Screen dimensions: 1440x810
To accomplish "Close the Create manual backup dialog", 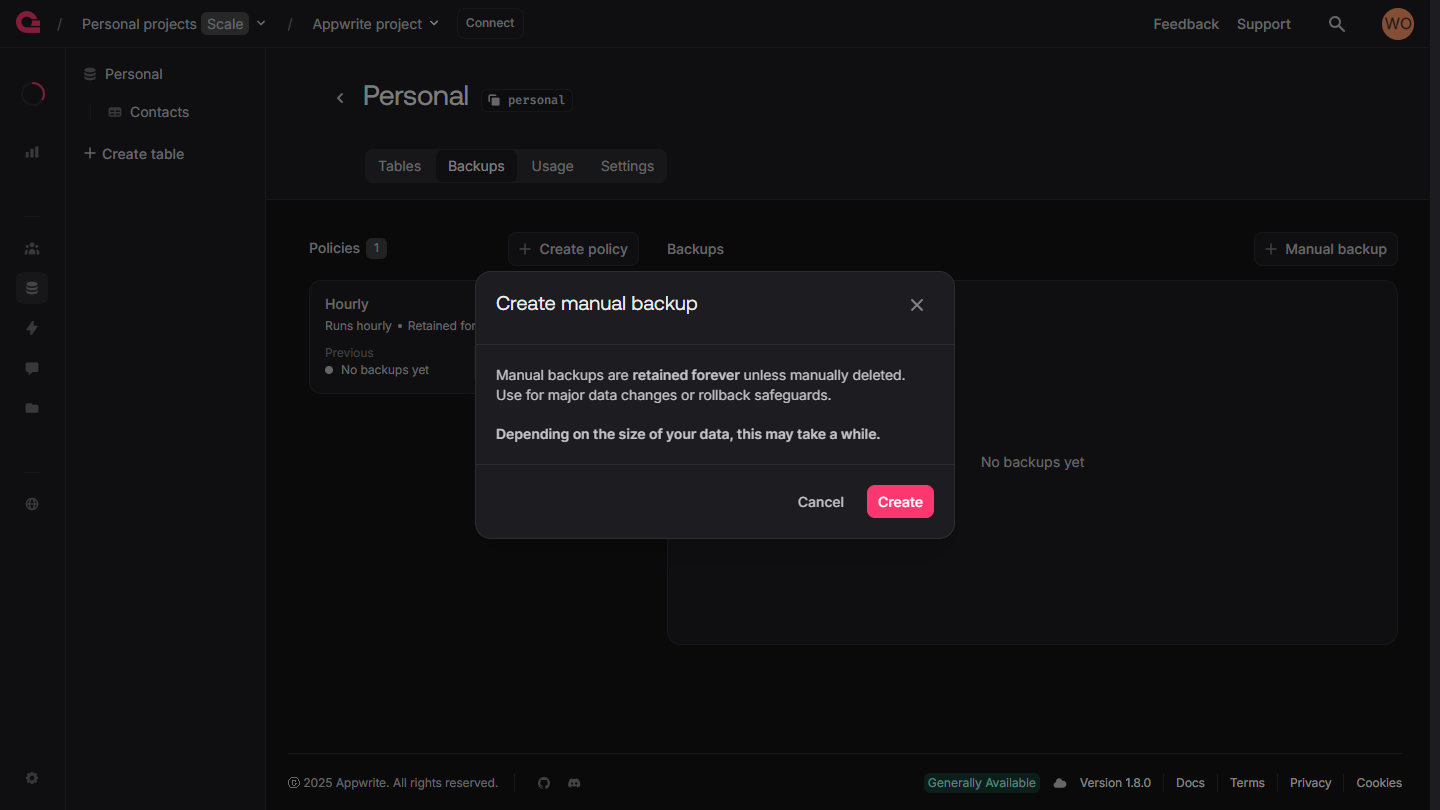I will click(917, 305).
